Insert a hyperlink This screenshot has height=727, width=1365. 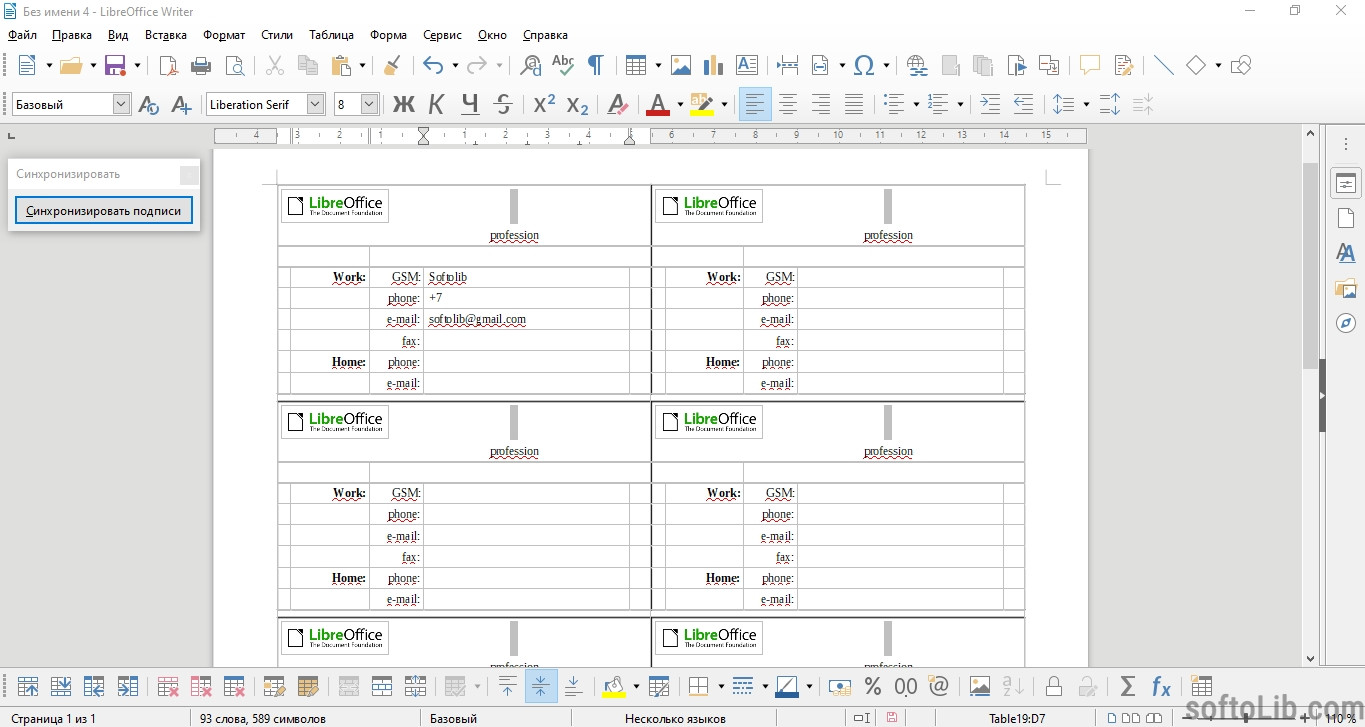click(916, 66)
